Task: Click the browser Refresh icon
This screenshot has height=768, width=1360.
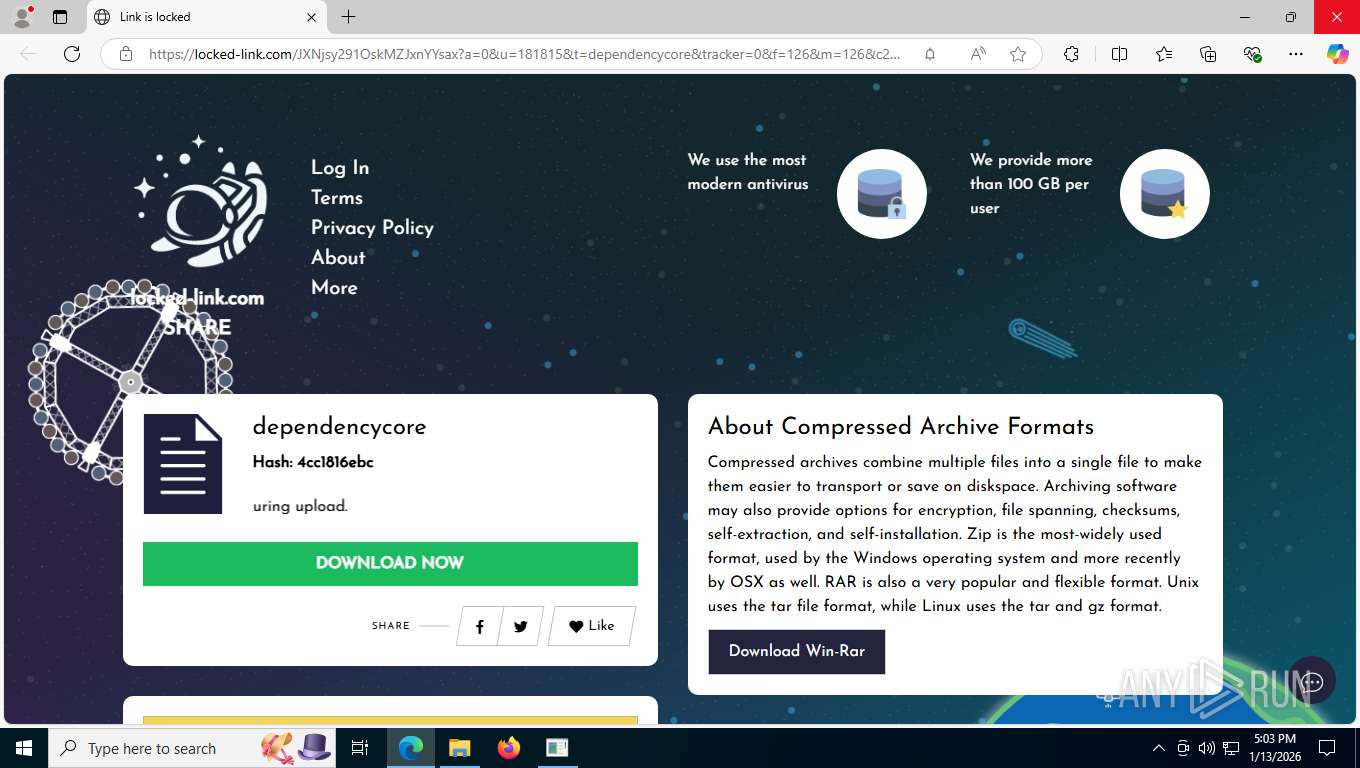Action: [x=72, y=54]
